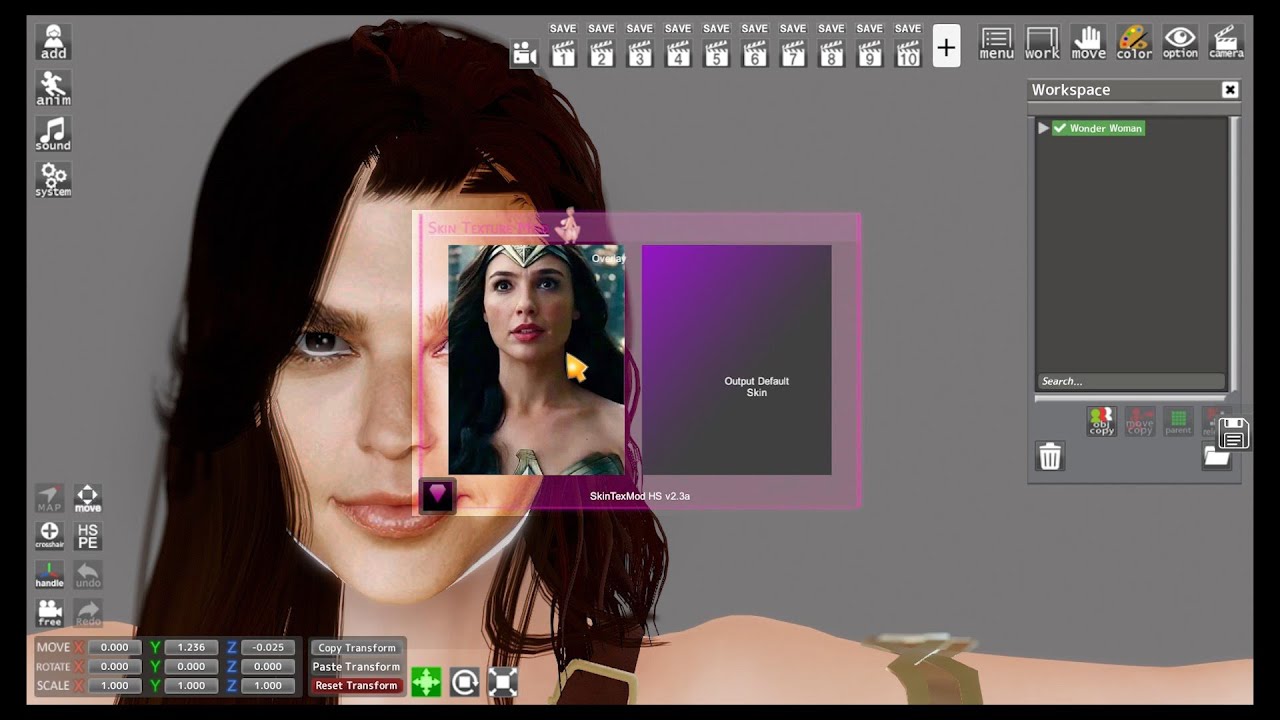Open the folder icon in Workspace

(1215, 457)
